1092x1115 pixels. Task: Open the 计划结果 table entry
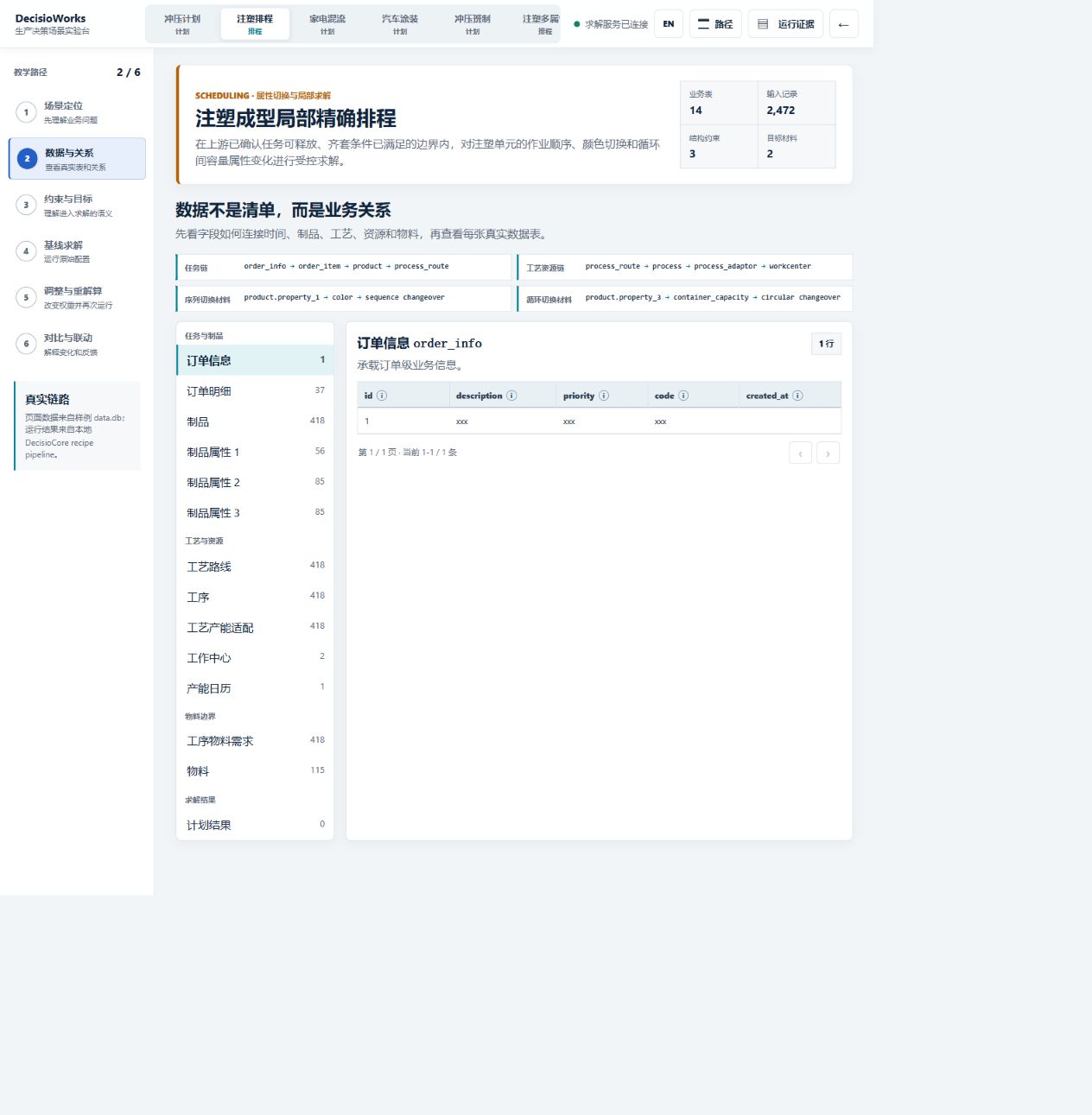pos(255,825)
